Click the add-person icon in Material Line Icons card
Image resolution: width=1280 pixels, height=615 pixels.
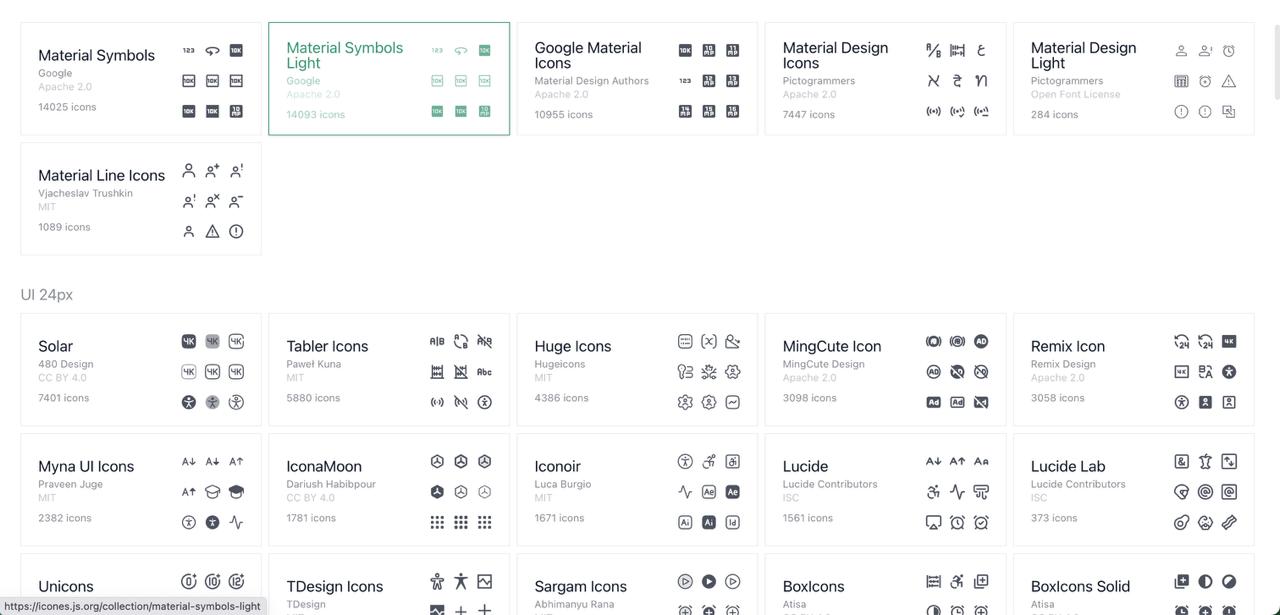pyautogui.click(x=212, y=171)
